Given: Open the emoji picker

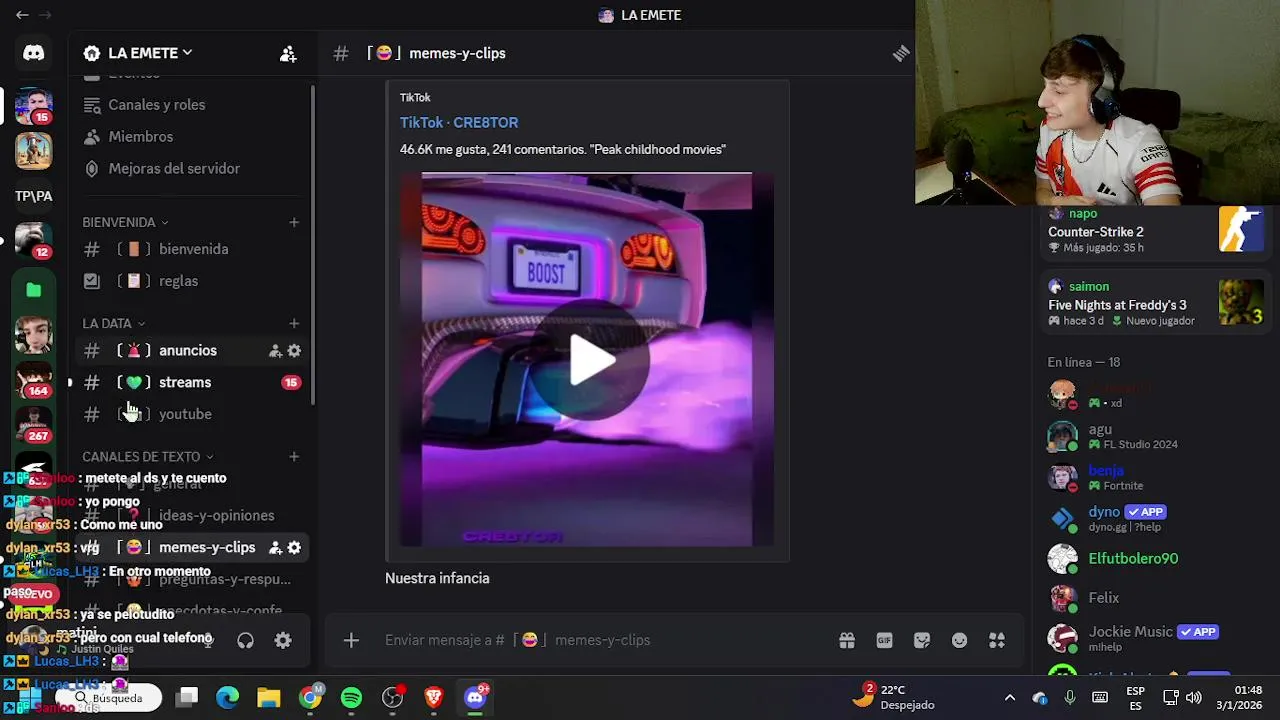Looking at the screenshot, I should point(960,640).
